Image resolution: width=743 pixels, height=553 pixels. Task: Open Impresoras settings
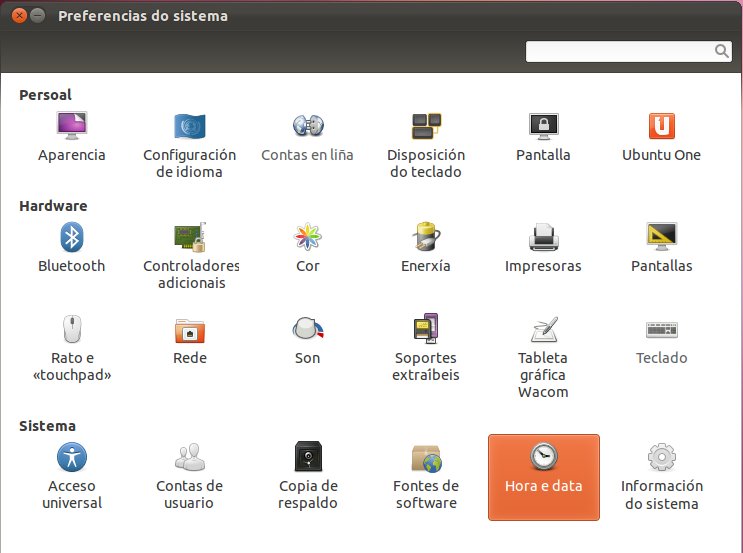(x=544, y=248)
